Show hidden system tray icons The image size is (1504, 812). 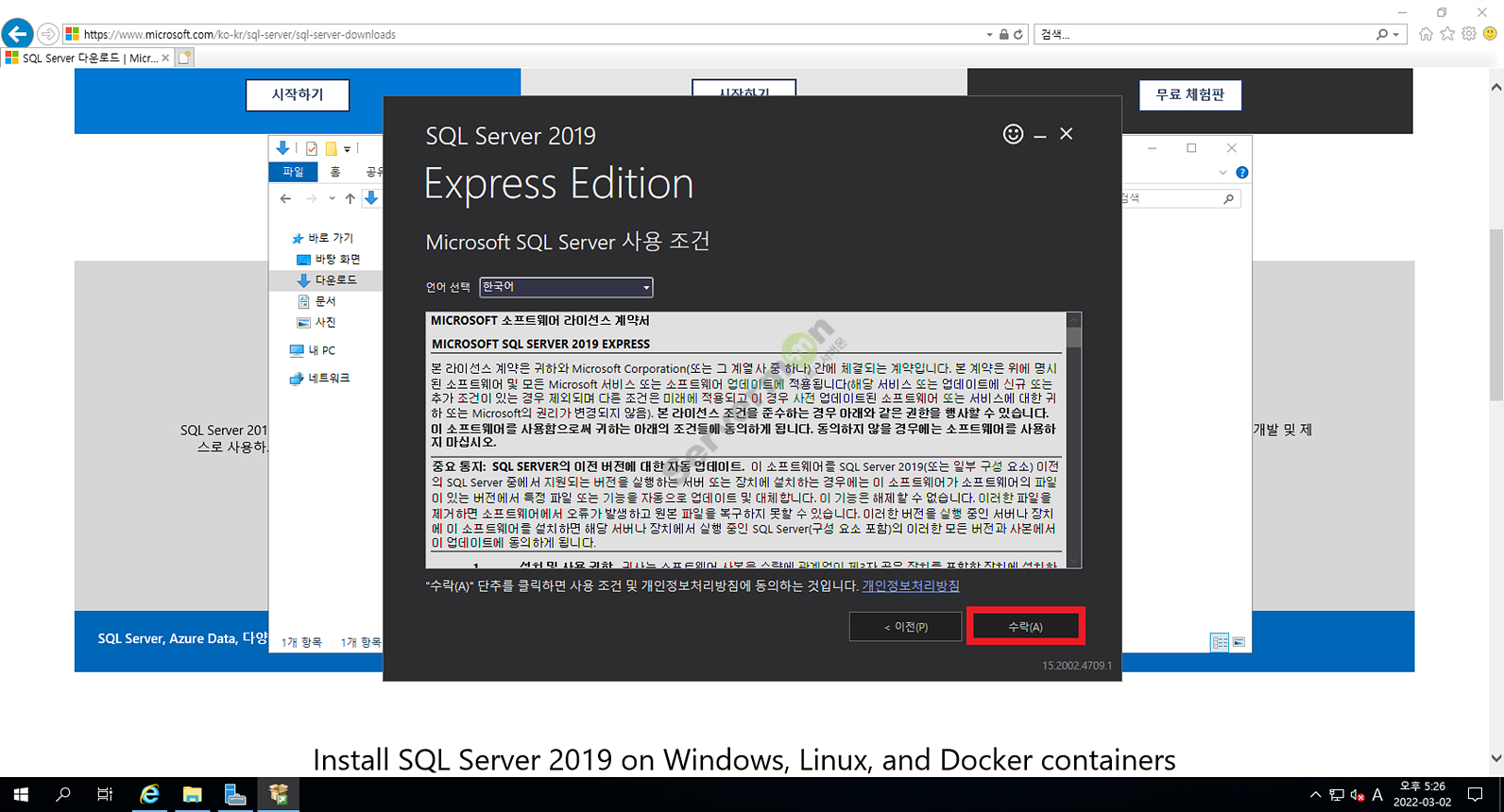[1315, 795]
